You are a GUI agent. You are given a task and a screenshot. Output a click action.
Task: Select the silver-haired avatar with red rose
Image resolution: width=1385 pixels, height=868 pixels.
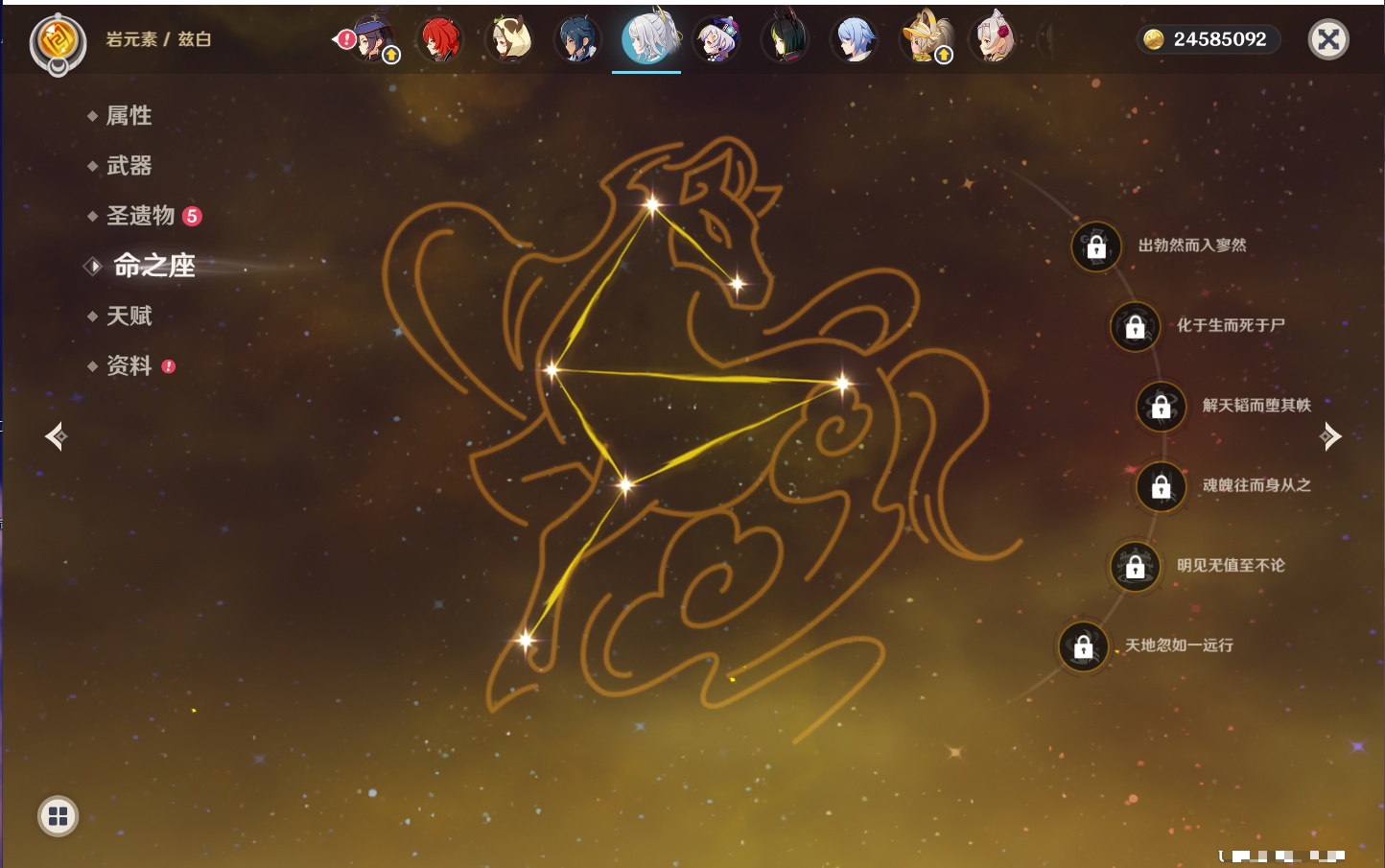point(994,39)
